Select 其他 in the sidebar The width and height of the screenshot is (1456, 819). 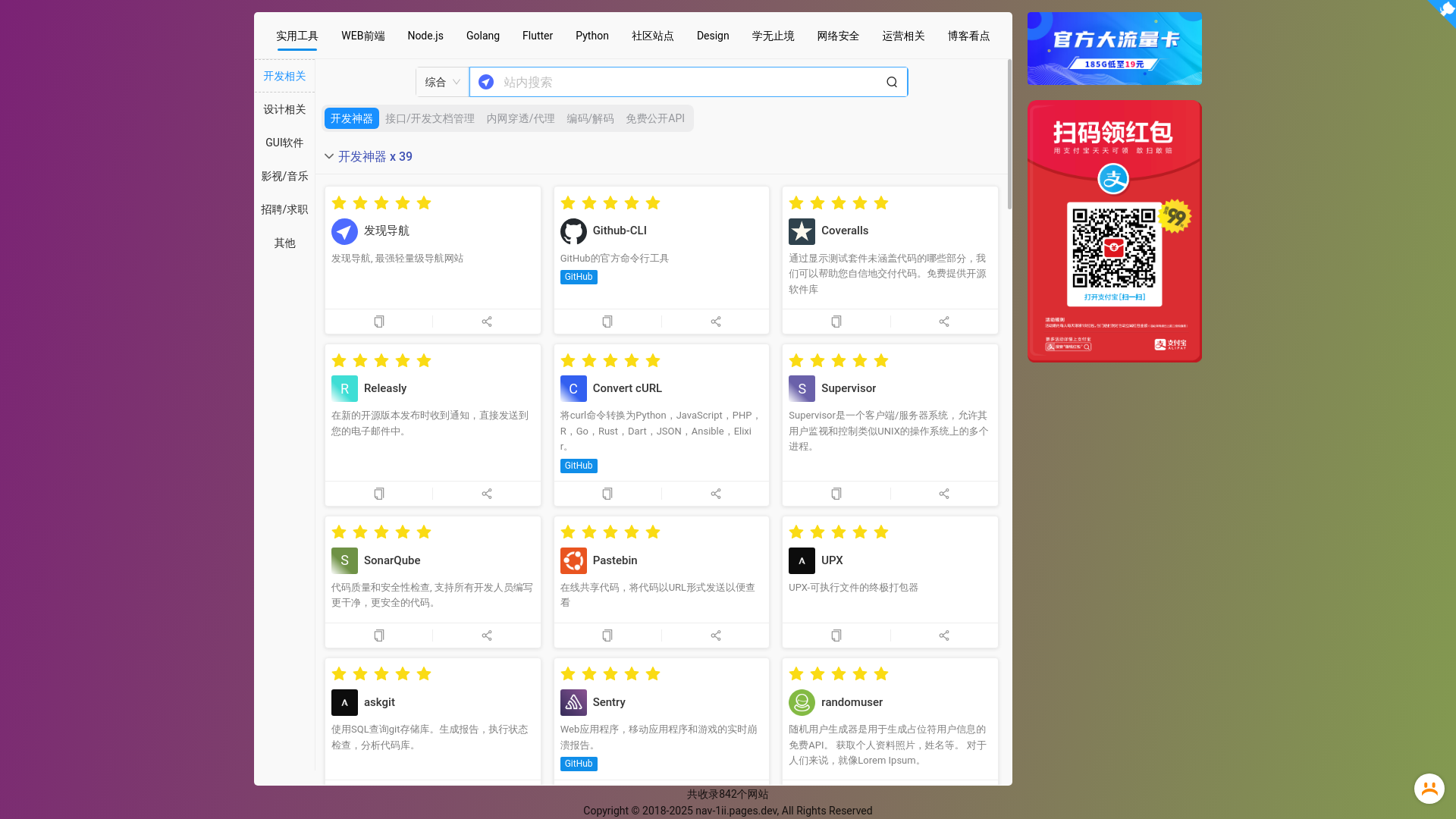coord(284,243)
